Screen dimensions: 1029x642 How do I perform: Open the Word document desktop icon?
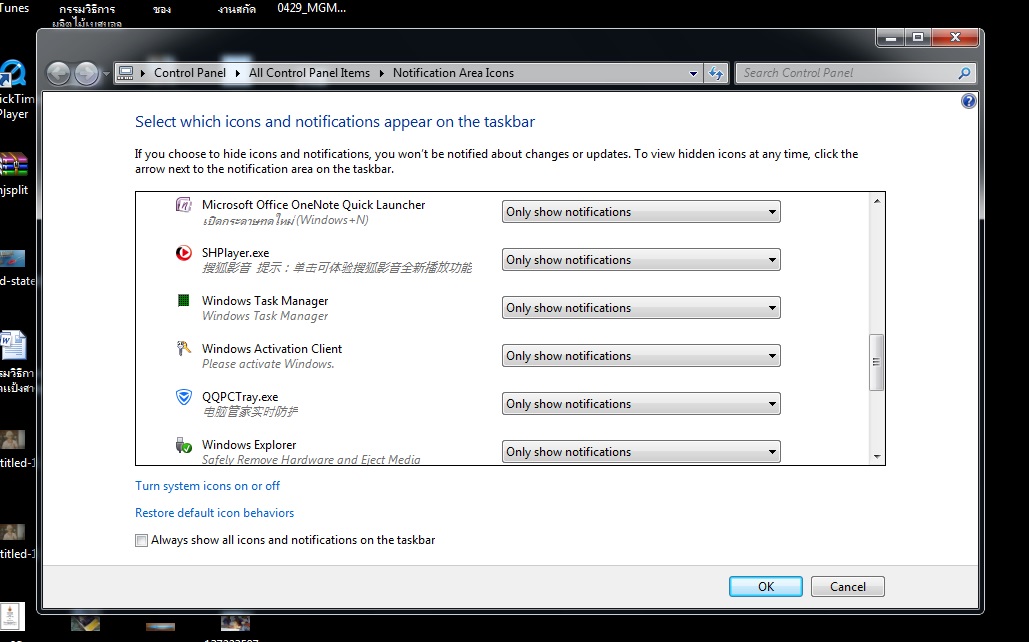[x=12, y=345]
